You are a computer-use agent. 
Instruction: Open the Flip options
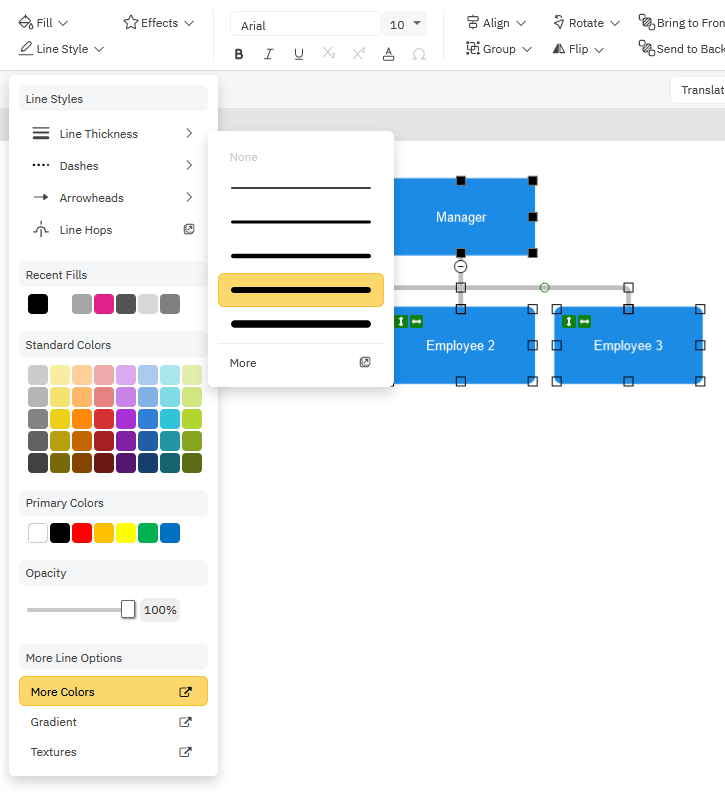click(x=579, y=49)
